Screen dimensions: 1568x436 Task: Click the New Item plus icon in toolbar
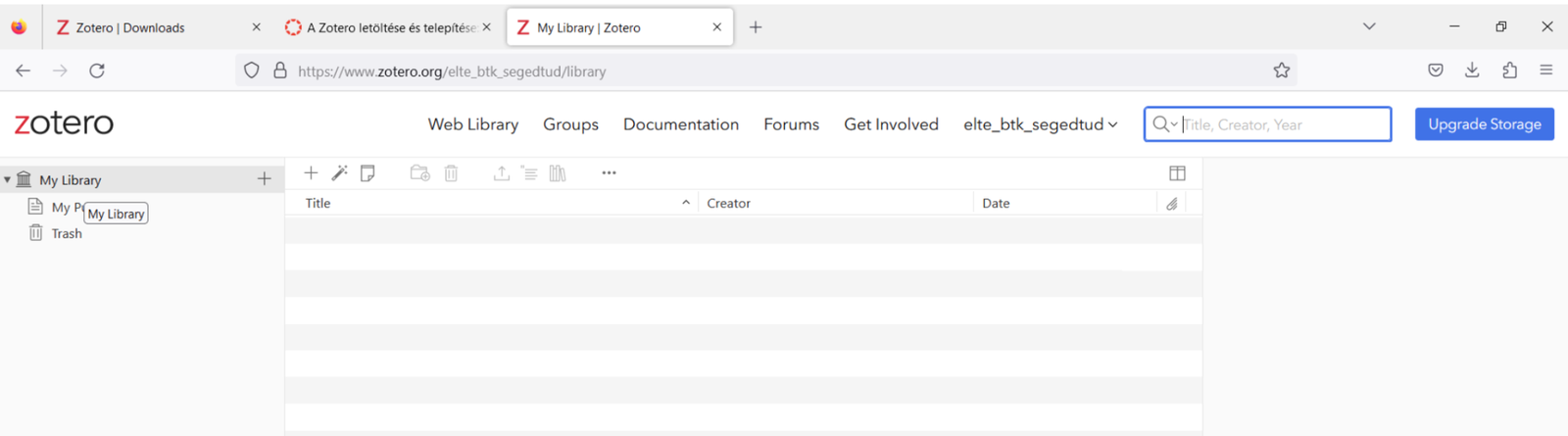[311, 172]
